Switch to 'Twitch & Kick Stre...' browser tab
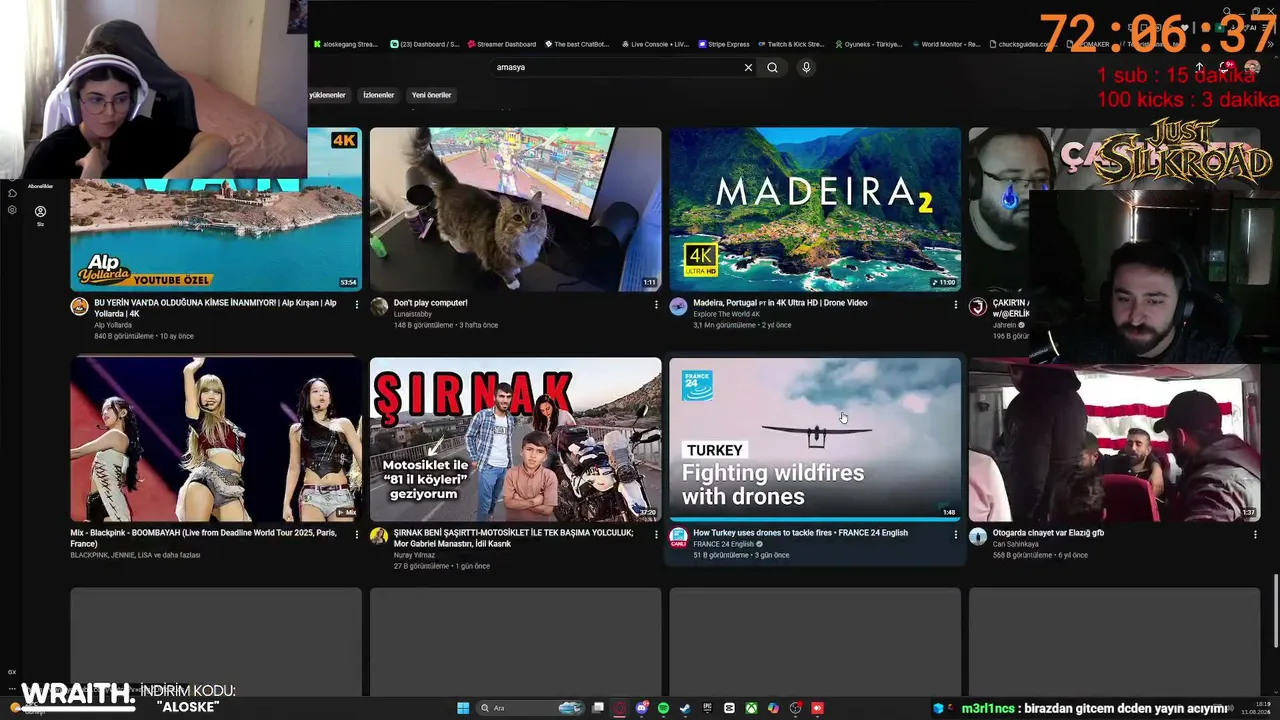 tap(791, 44)
